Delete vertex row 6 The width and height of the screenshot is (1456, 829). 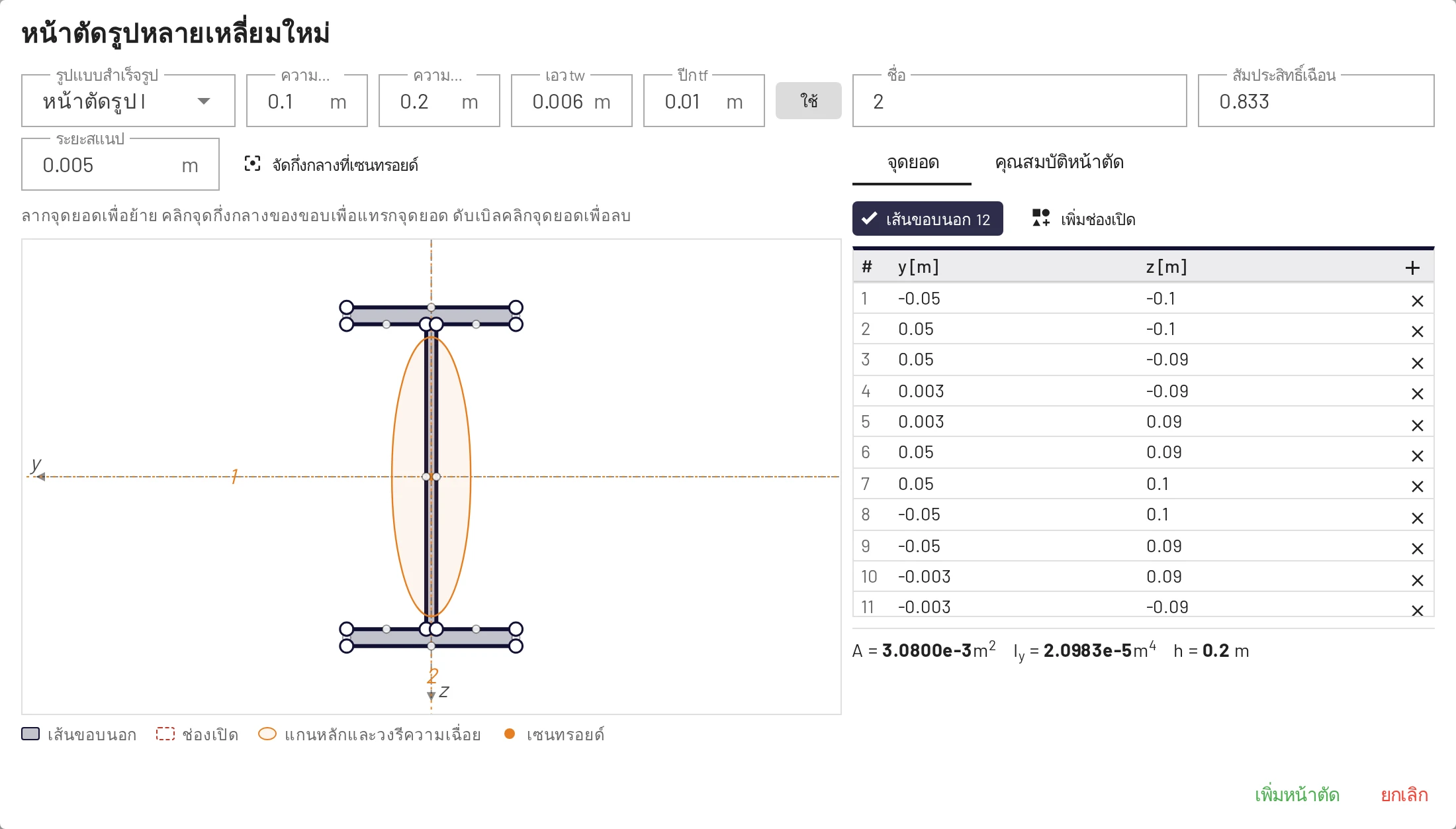[x=1417, y=456]
